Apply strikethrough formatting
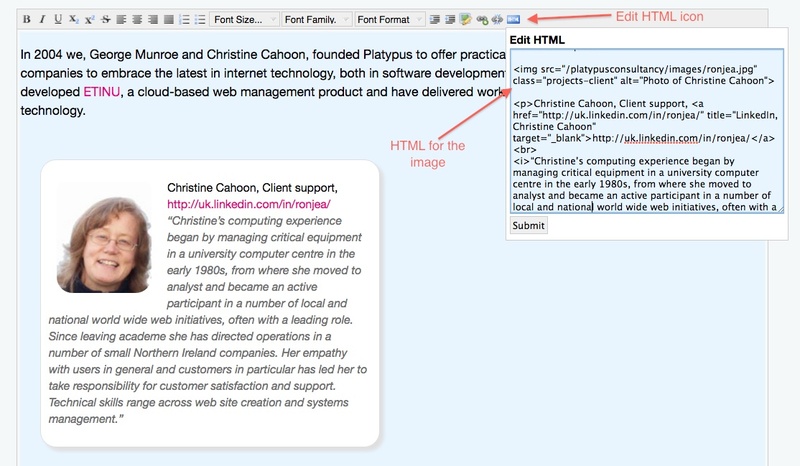This screenshot has width=800, height=466. pos(105,19)
